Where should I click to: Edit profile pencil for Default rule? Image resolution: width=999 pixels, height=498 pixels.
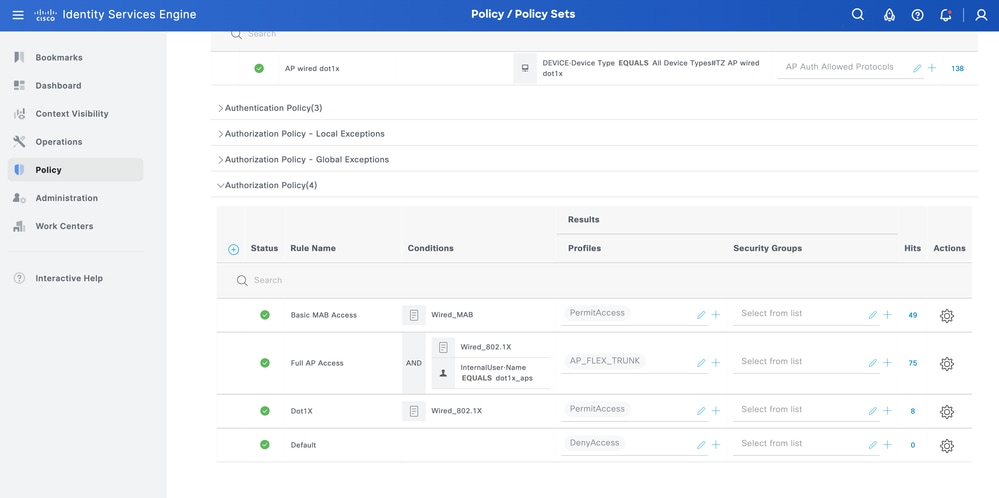click(701, 445)
